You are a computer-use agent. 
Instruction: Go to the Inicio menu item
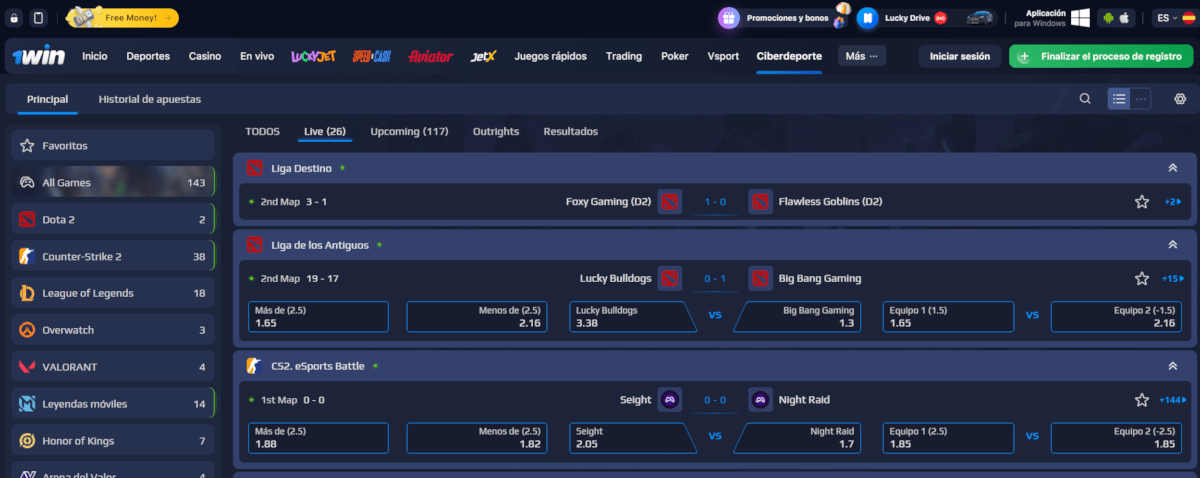pyautogui.click(x=95, y=56)
